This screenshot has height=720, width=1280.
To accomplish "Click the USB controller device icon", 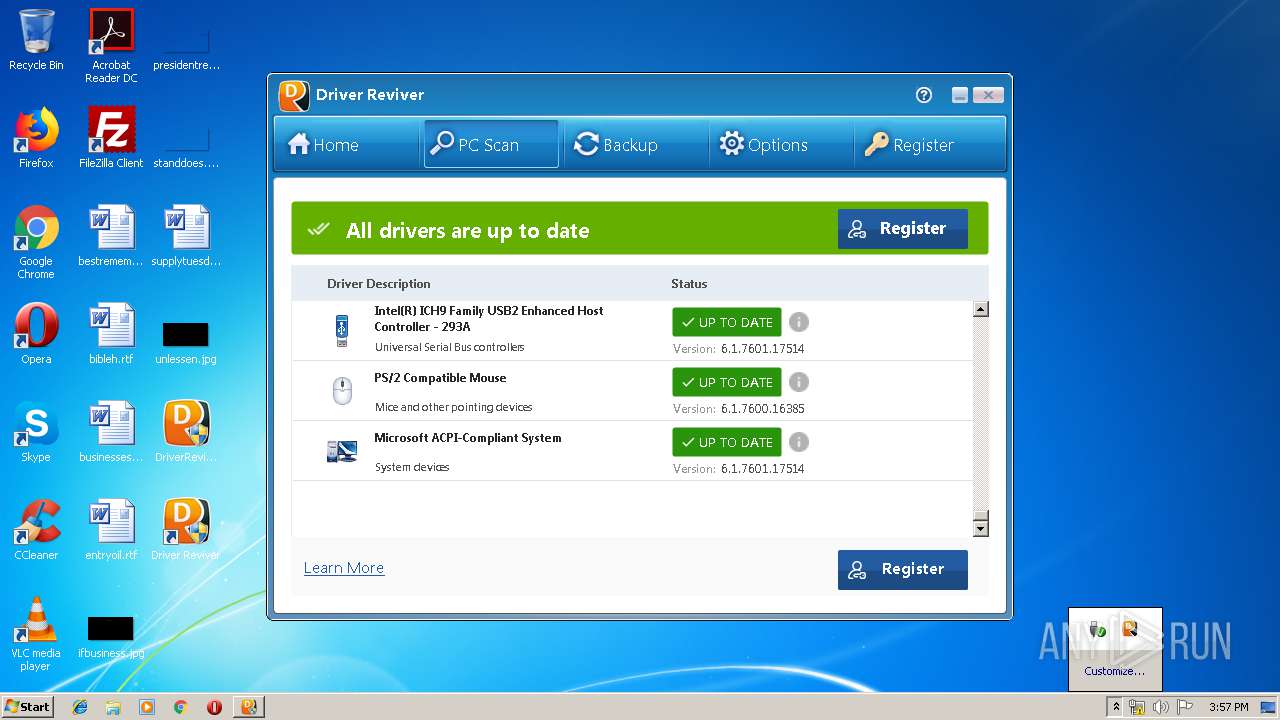I will click(342, 331).
